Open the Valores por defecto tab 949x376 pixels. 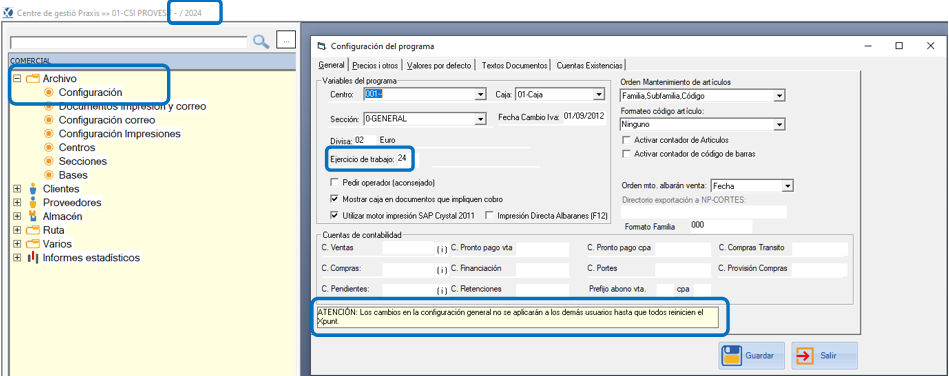coord(439,65)
